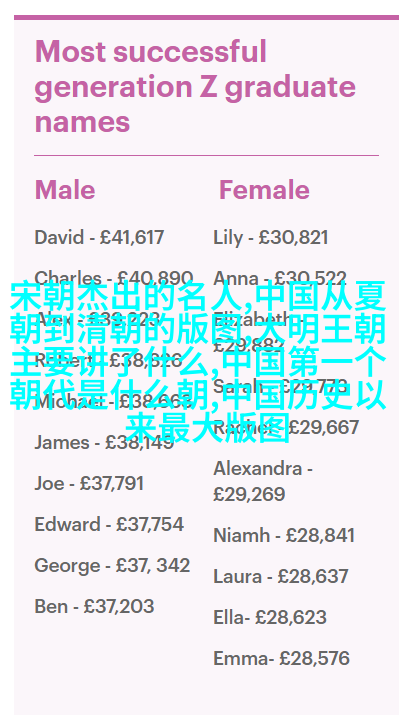Viewport: 414px width, 715px height.
Task: Click the Edward - £37,754 entry
Action: [109, 524]
